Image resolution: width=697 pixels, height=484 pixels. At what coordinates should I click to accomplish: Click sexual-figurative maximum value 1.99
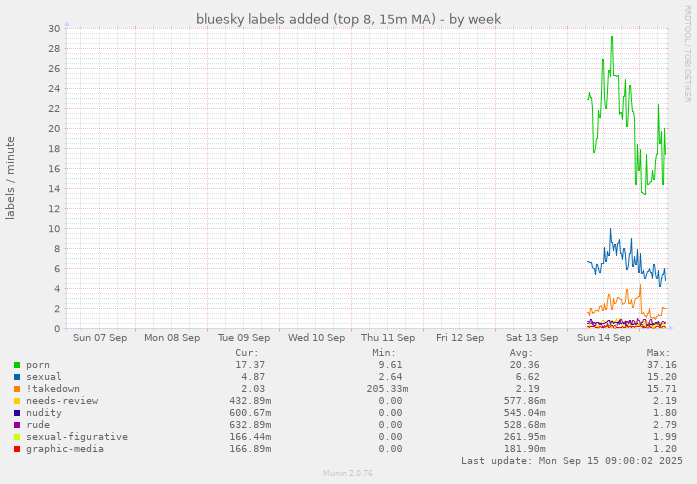pyautogui.click(x=665, y=437)
